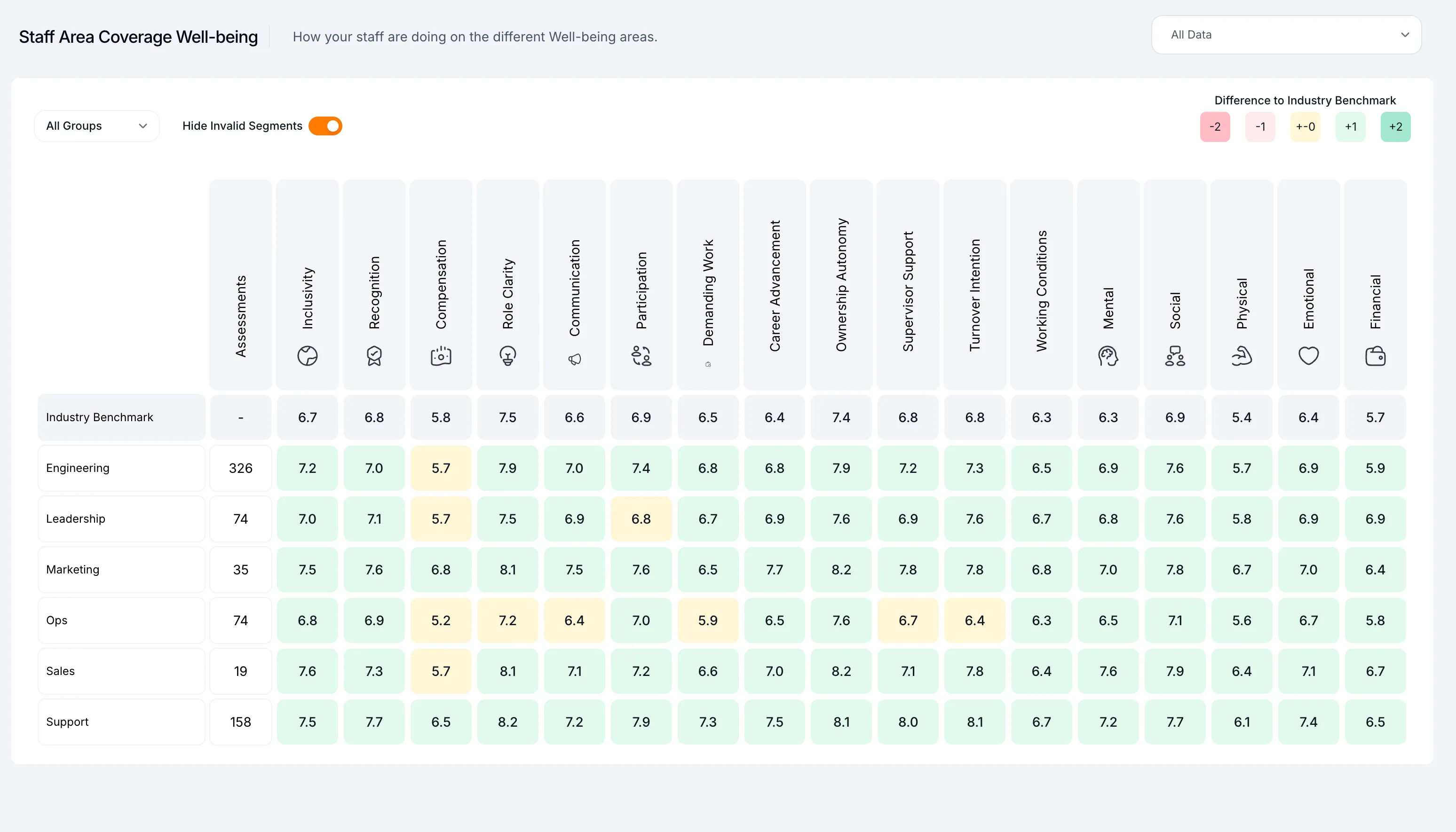Click the +2 benchmark legend chip
The height and width of the screenshot is (832, 1456).
[x=1395, y=126]
